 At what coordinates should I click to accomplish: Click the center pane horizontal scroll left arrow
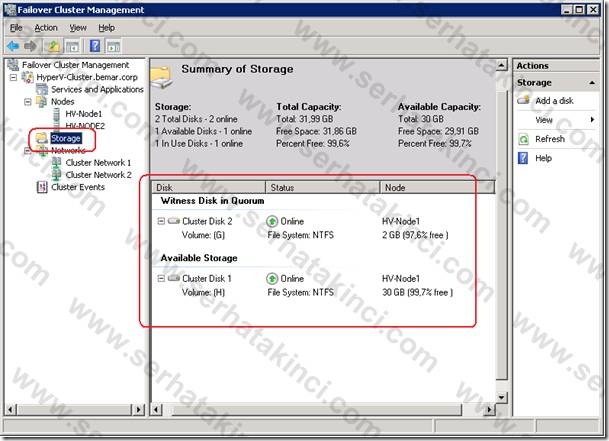(x=157, y=409)
